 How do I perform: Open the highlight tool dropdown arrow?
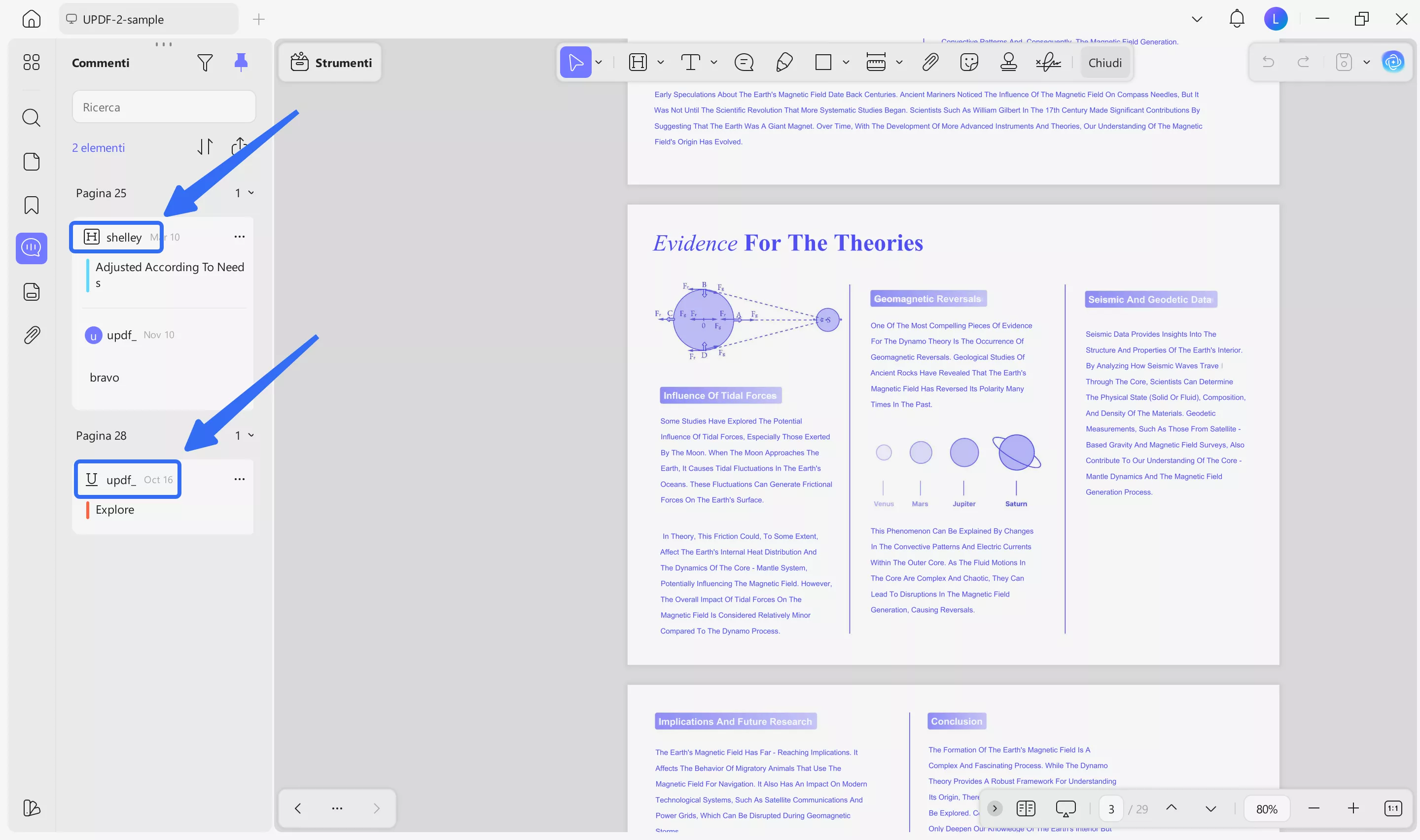661,62
